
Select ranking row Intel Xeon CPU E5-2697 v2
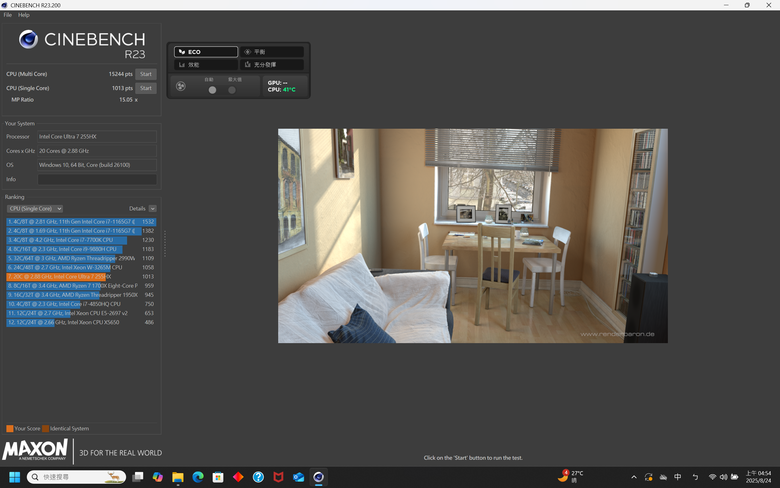[x=81, y=313]
